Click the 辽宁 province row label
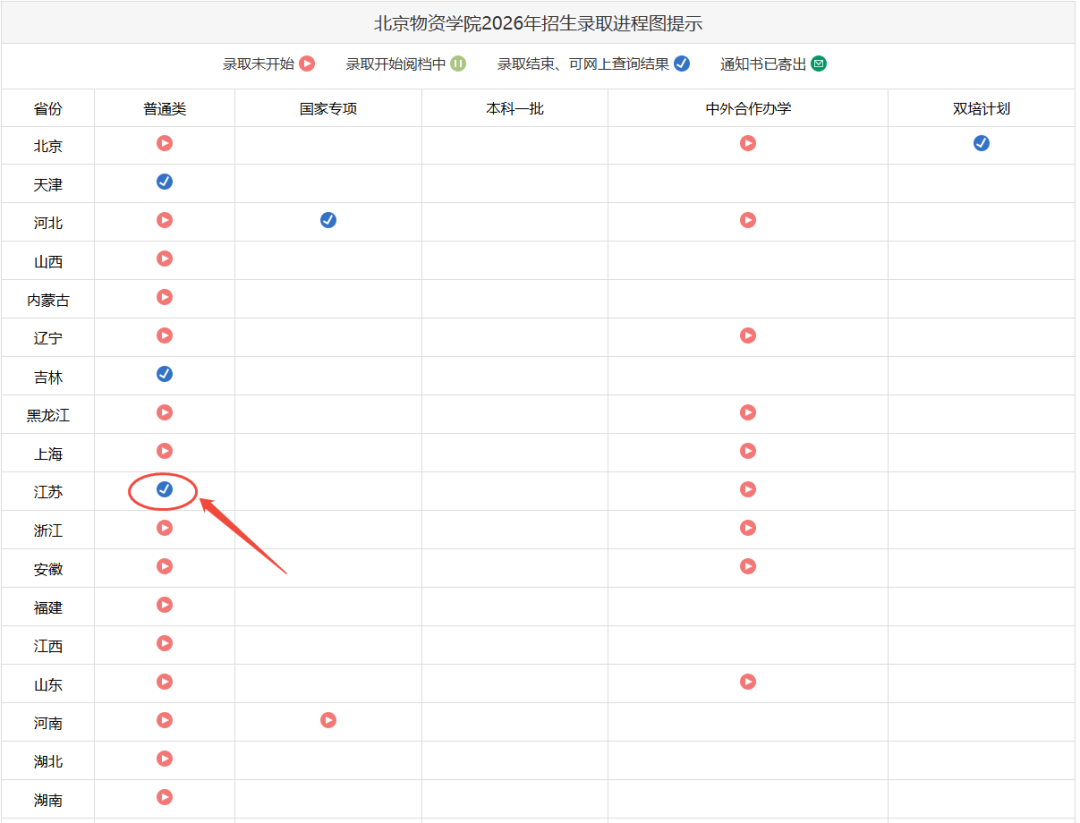 48,339
